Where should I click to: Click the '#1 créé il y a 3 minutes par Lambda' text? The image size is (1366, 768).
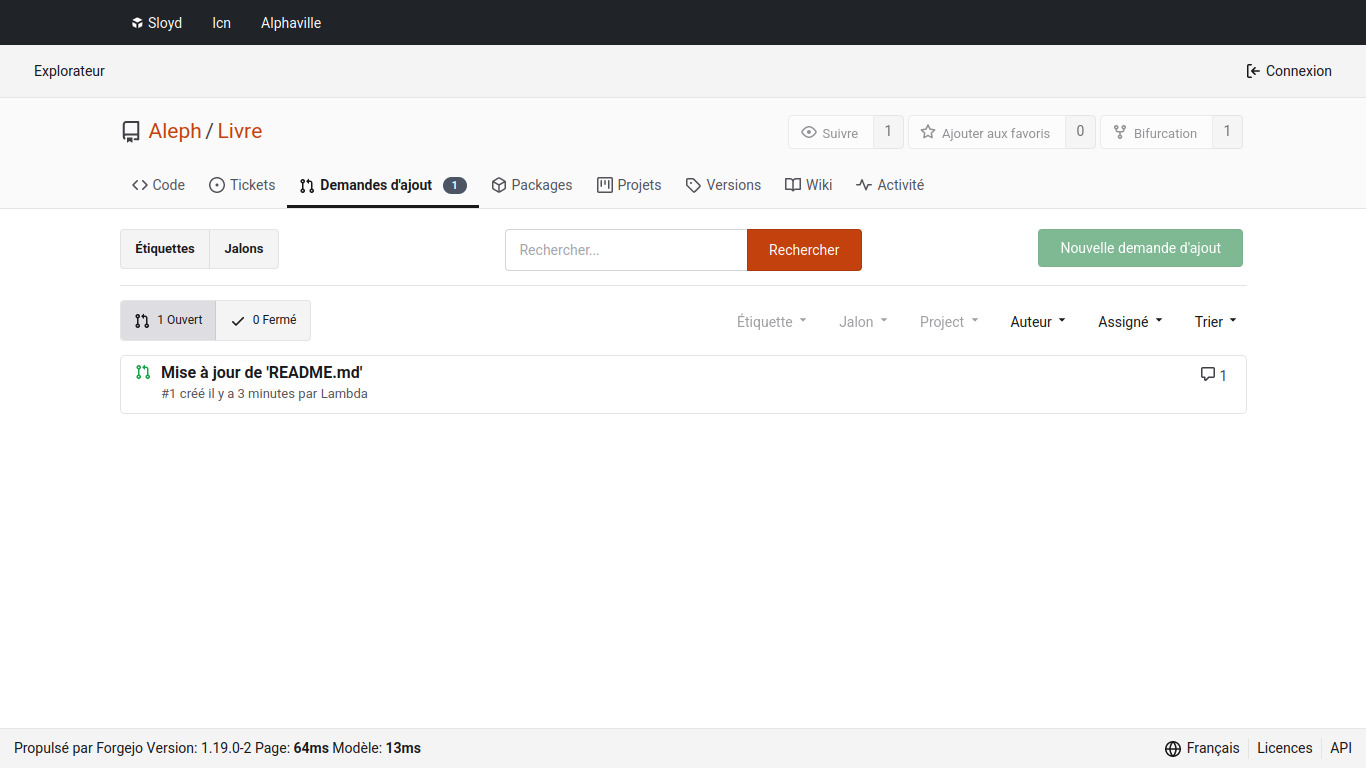[x=264, y=394]
